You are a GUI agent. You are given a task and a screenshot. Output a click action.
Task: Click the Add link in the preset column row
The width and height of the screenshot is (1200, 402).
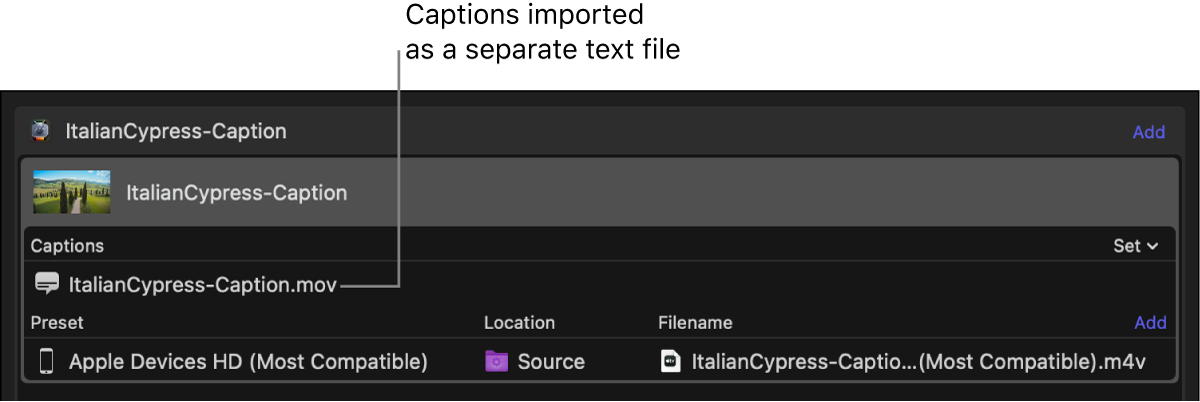pyautogui.click(x=1150, y=323)
